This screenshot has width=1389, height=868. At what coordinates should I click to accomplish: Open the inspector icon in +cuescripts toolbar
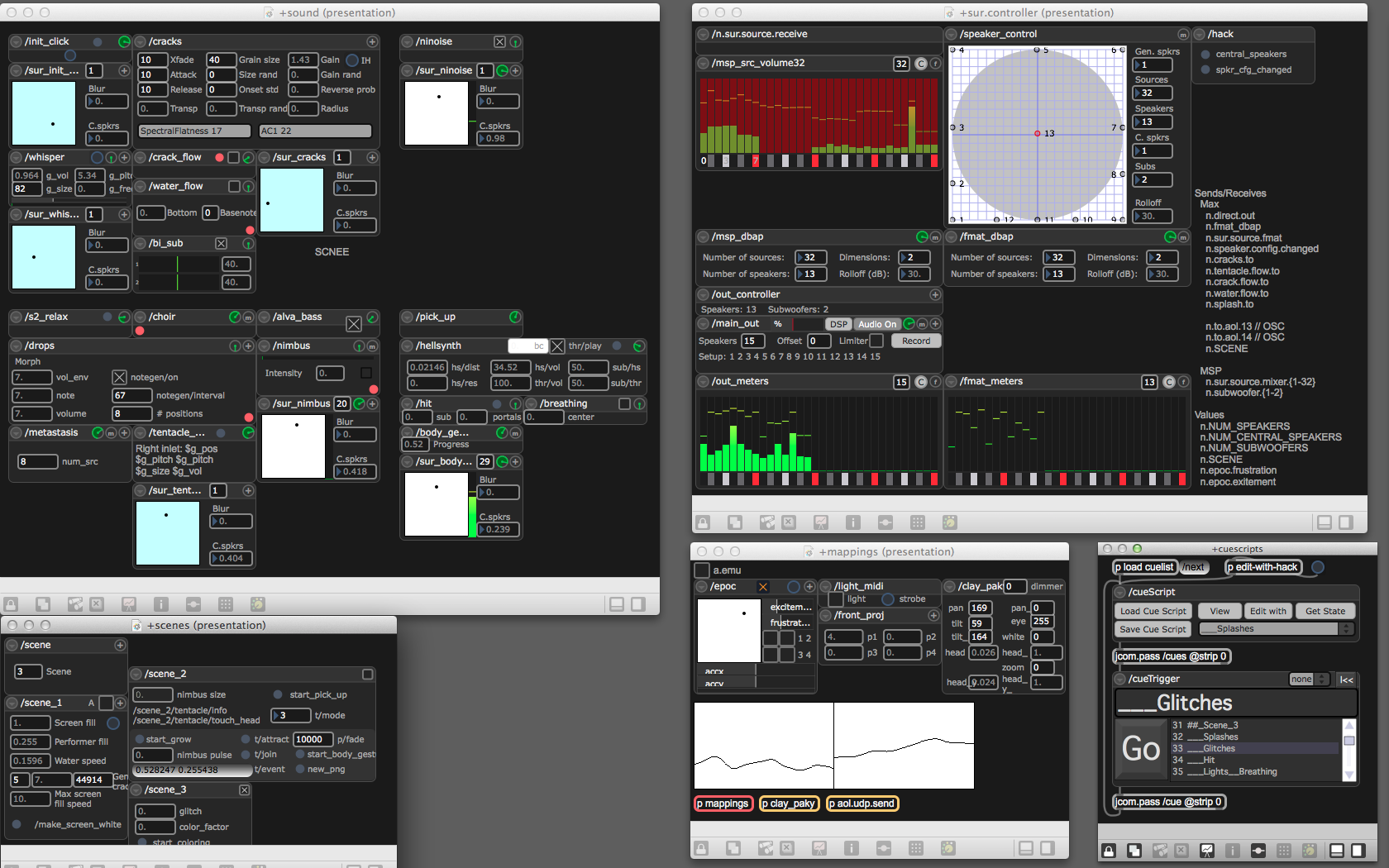tap(1232, 850)
